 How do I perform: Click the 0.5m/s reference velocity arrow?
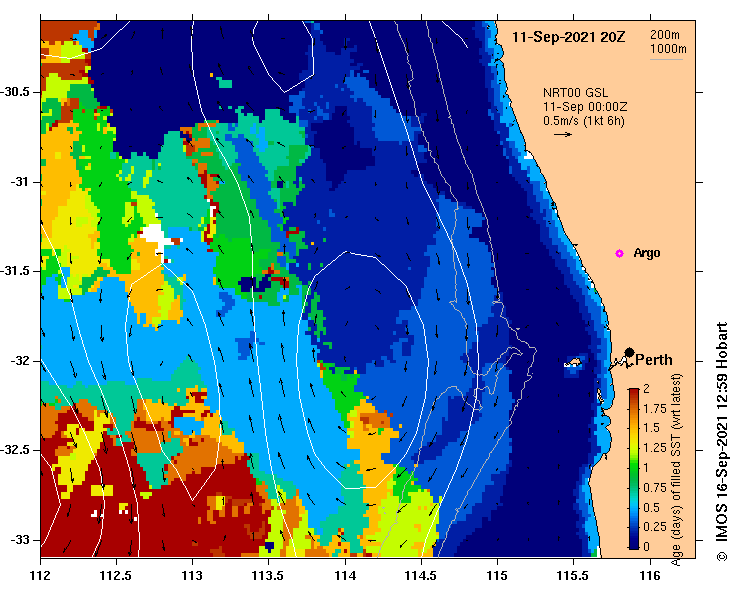563,135
